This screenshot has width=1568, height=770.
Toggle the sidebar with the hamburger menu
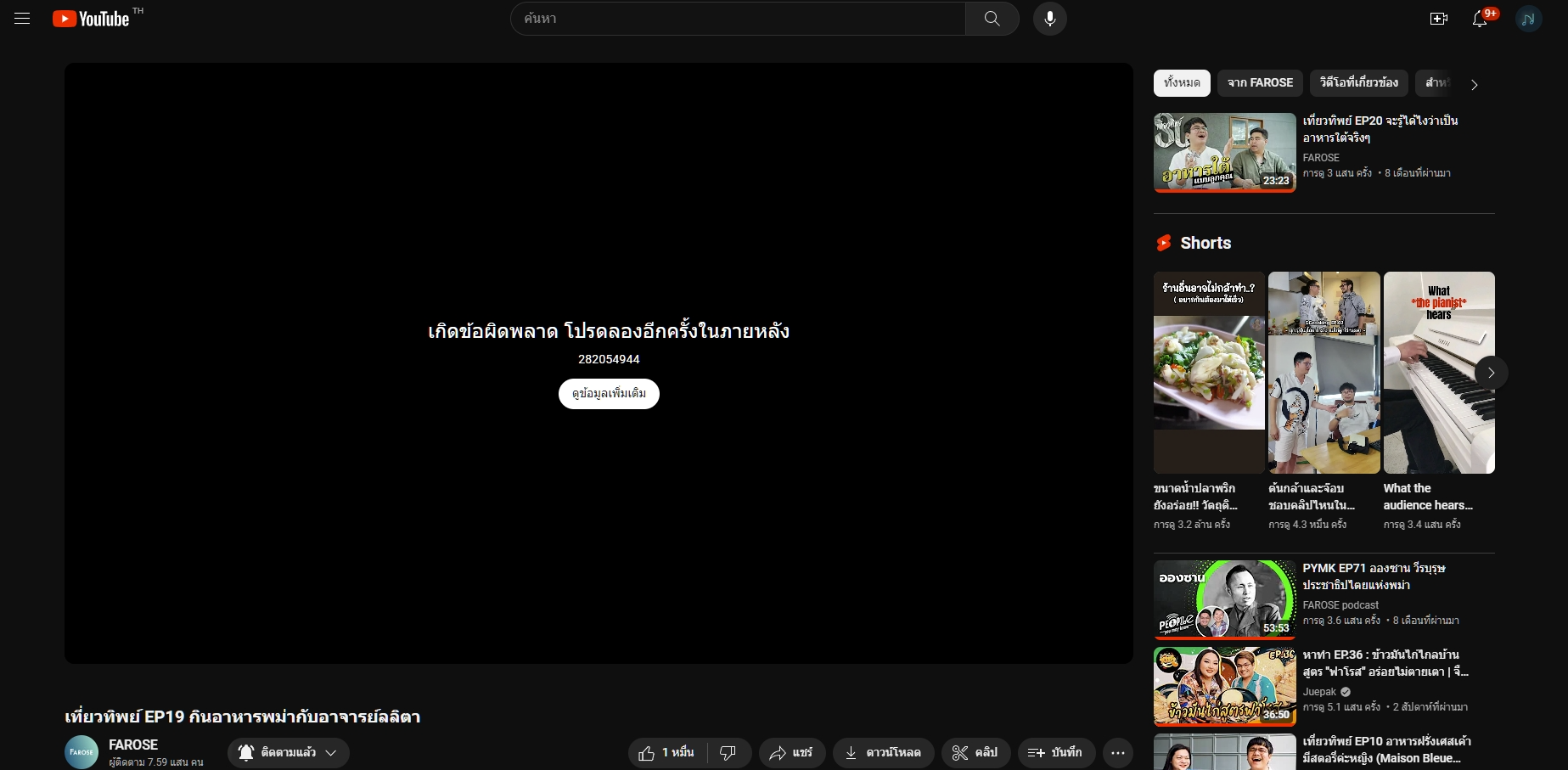point(21,18)
